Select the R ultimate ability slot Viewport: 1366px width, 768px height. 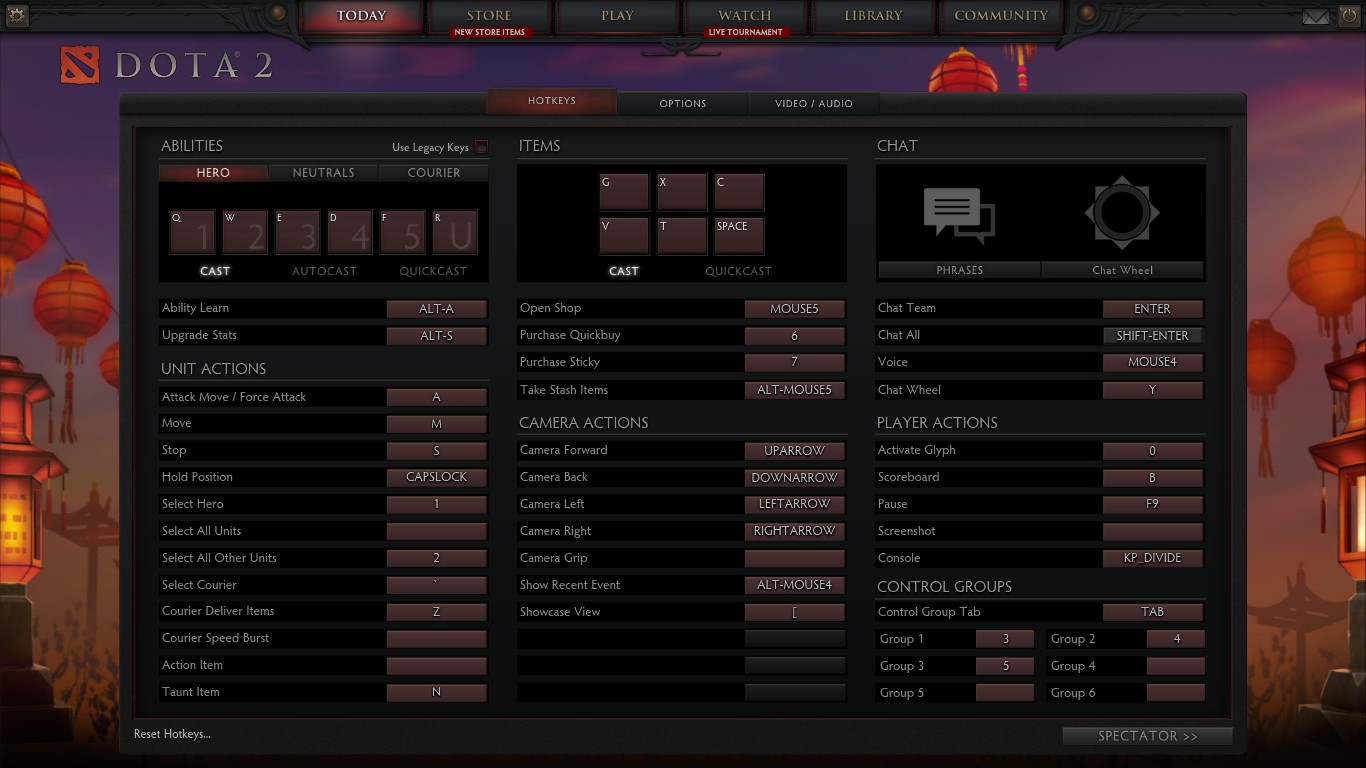click(455, 232)
